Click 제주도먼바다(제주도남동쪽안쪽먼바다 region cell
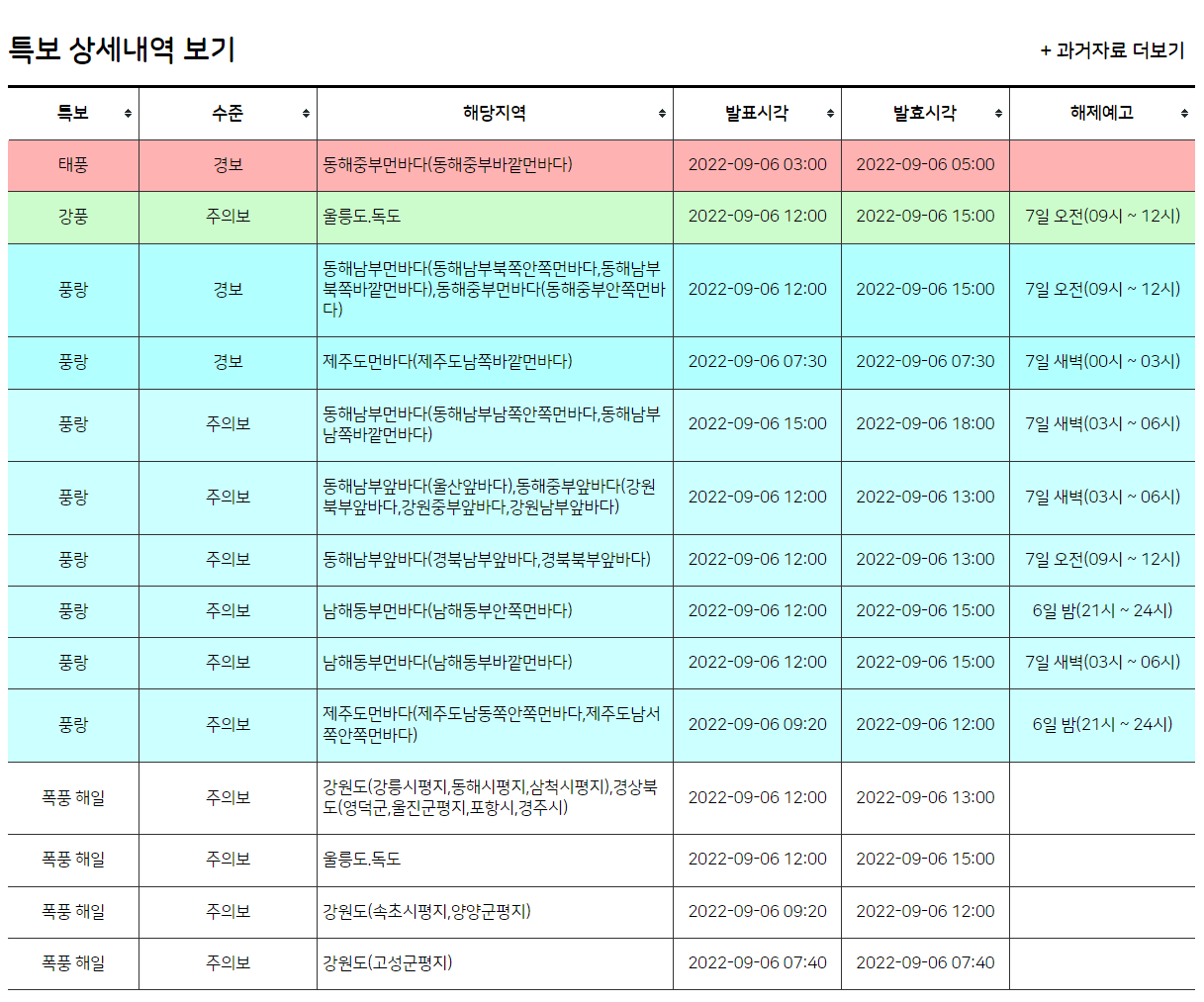 point(495,725)
